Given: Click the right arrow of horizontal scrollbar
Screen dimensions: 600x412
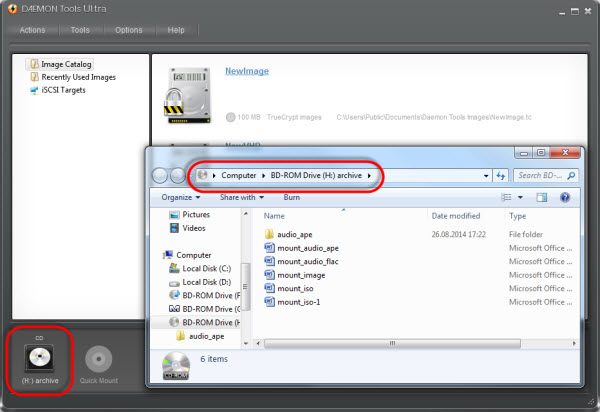Looking at the screenshot, I should pos(574,344).
